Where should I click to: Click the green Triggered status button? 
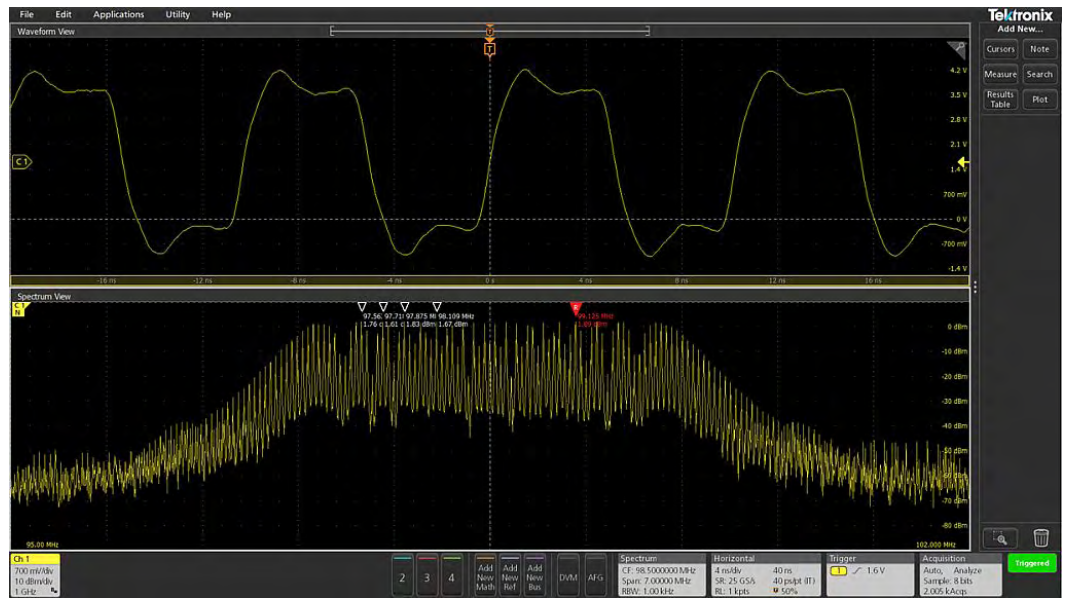(x=1031, y=563)
